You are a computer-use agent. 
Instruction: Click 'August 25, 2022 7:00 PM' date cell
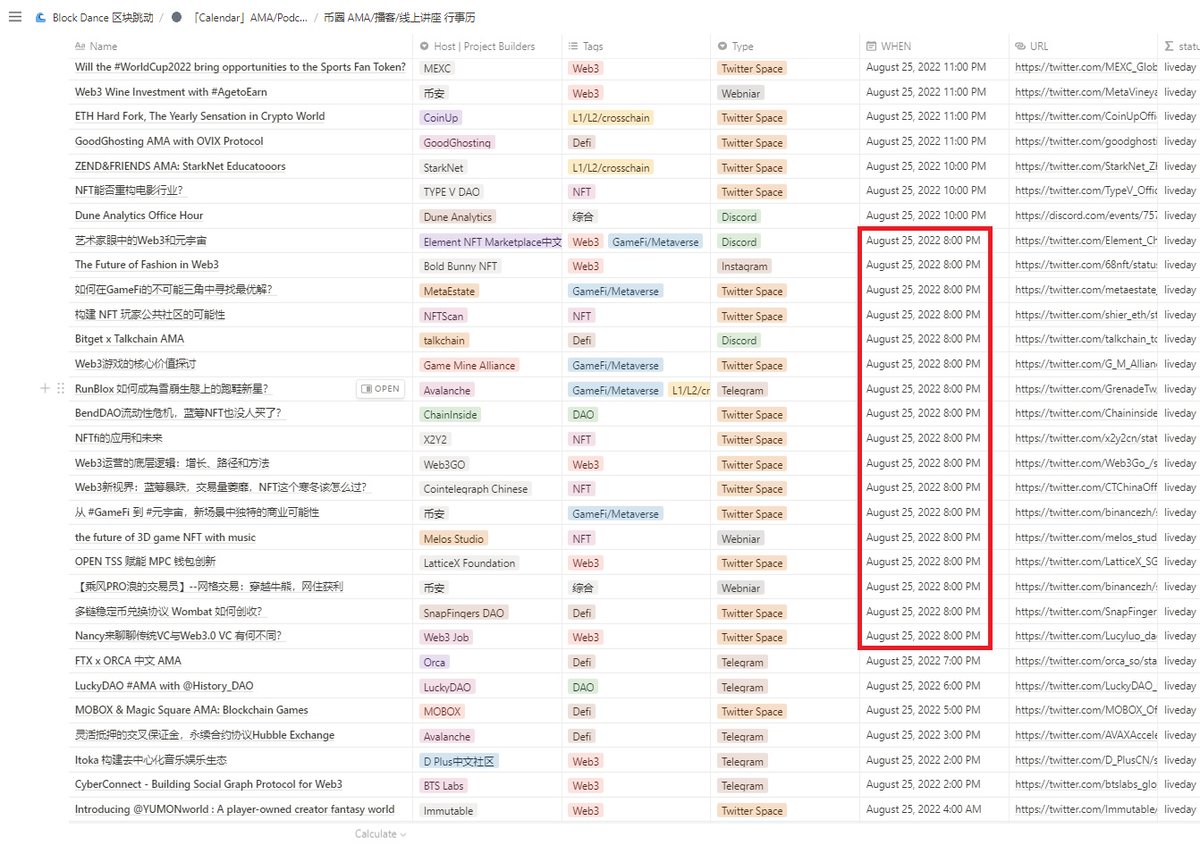pos(924,661)
